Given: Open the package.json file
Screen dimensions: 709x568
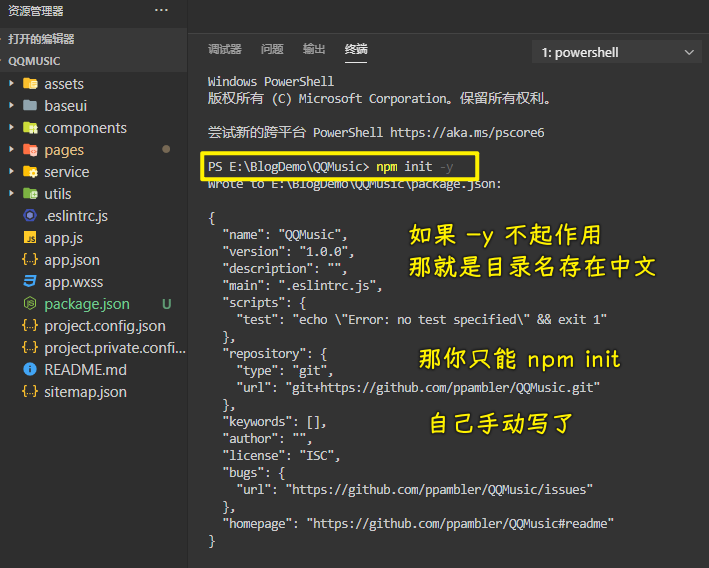Looking at the screenshot, I should pos(87,304).
